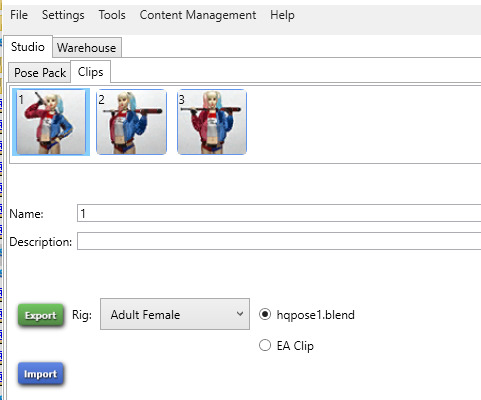Switch to the Studio tab
Image resolution: width=481 pixels, height=400 pixels.
[x=28, y=47]
